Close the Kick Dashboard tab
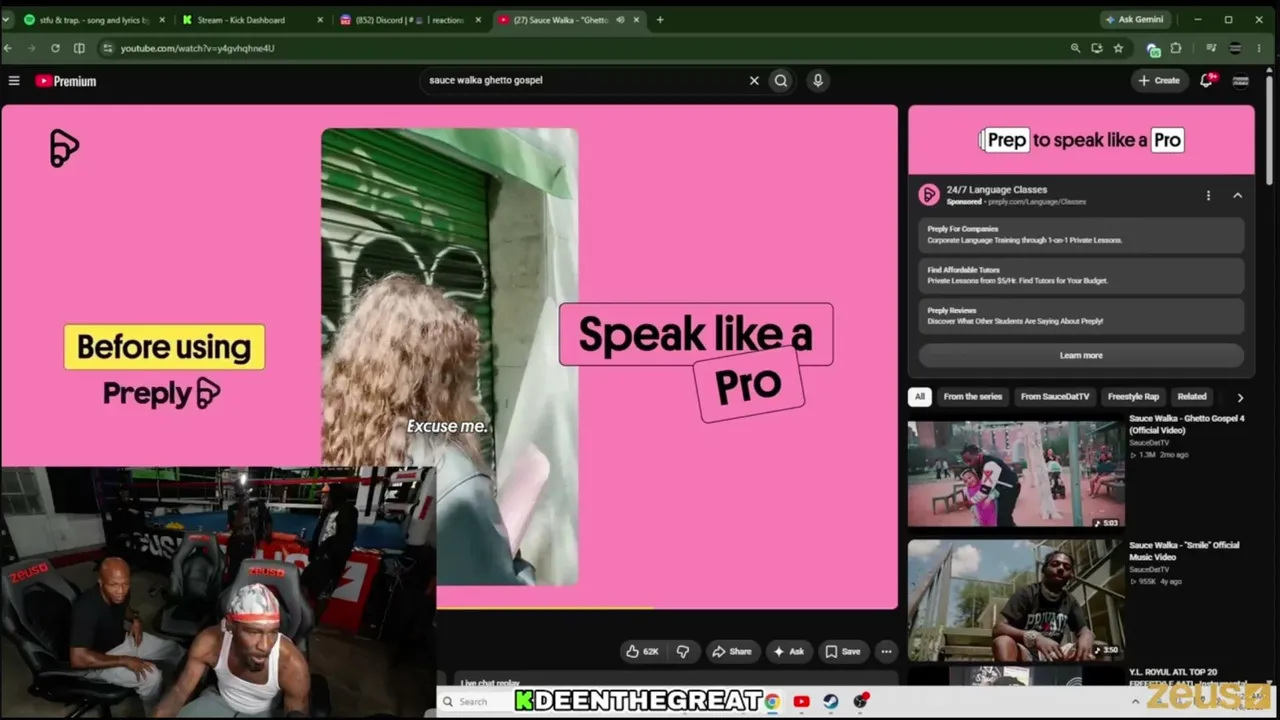The image size is (1280, 720). 320,20
